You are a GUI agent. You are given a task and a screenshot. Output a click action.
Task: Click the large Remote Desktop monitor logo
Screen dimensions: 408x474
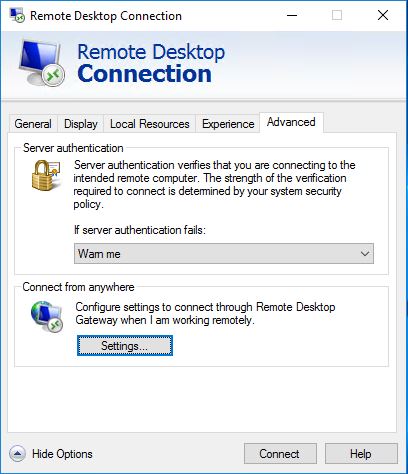point(42,63)
